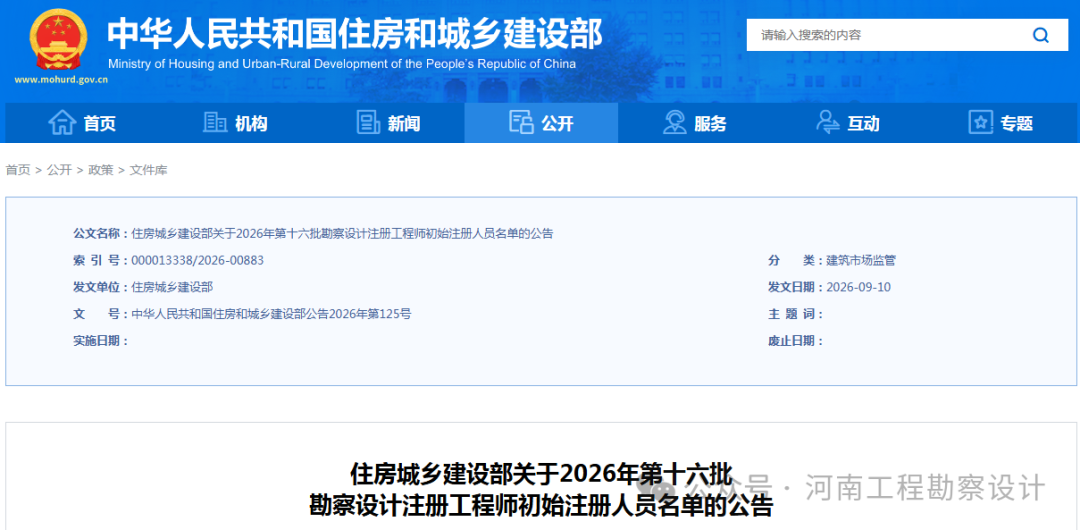Go to 文件库 in the breadcrumb

[148, 170]
